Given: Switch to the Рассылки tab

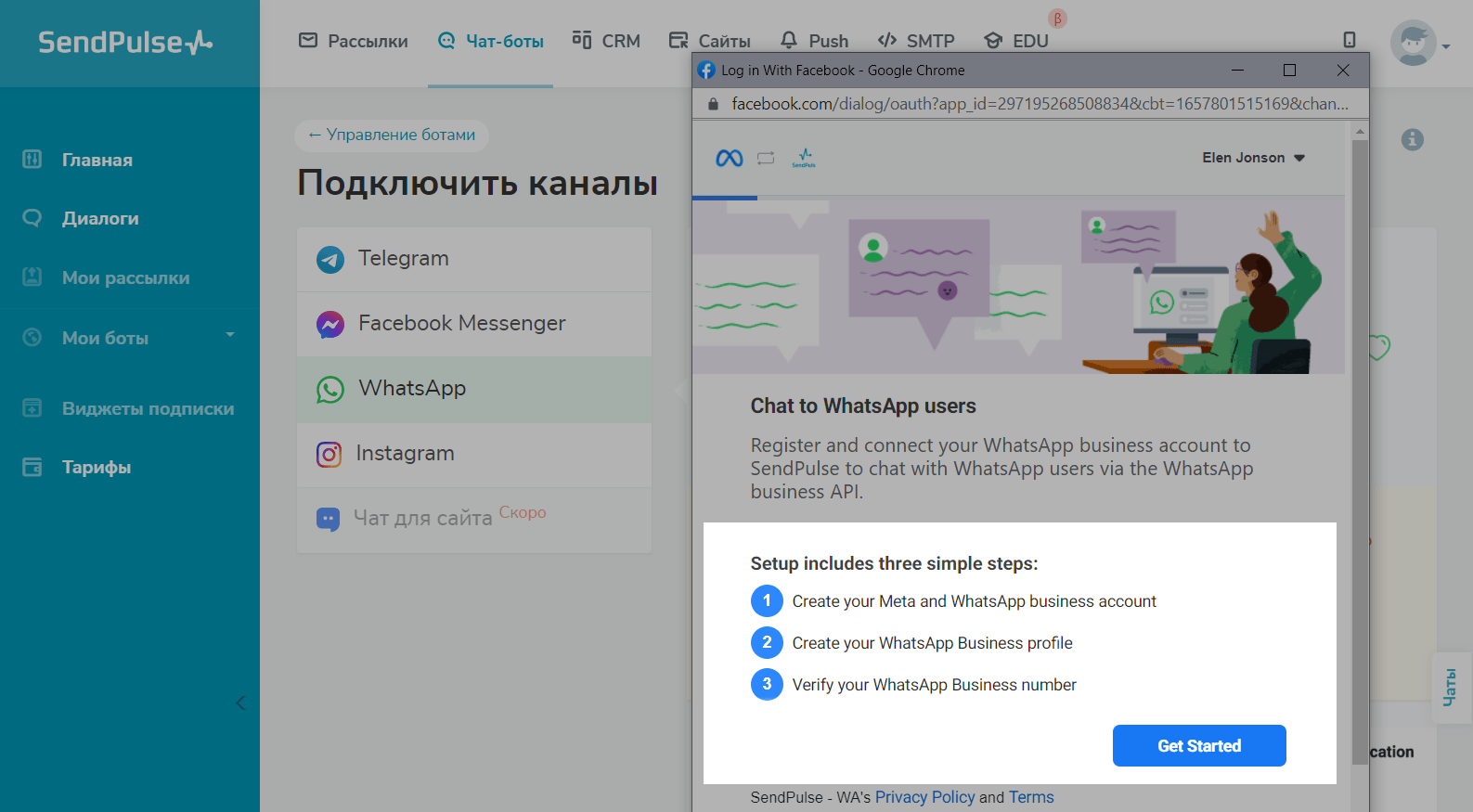Looking at the screenshot, I should pyautogui.click(x=354, y=41).
